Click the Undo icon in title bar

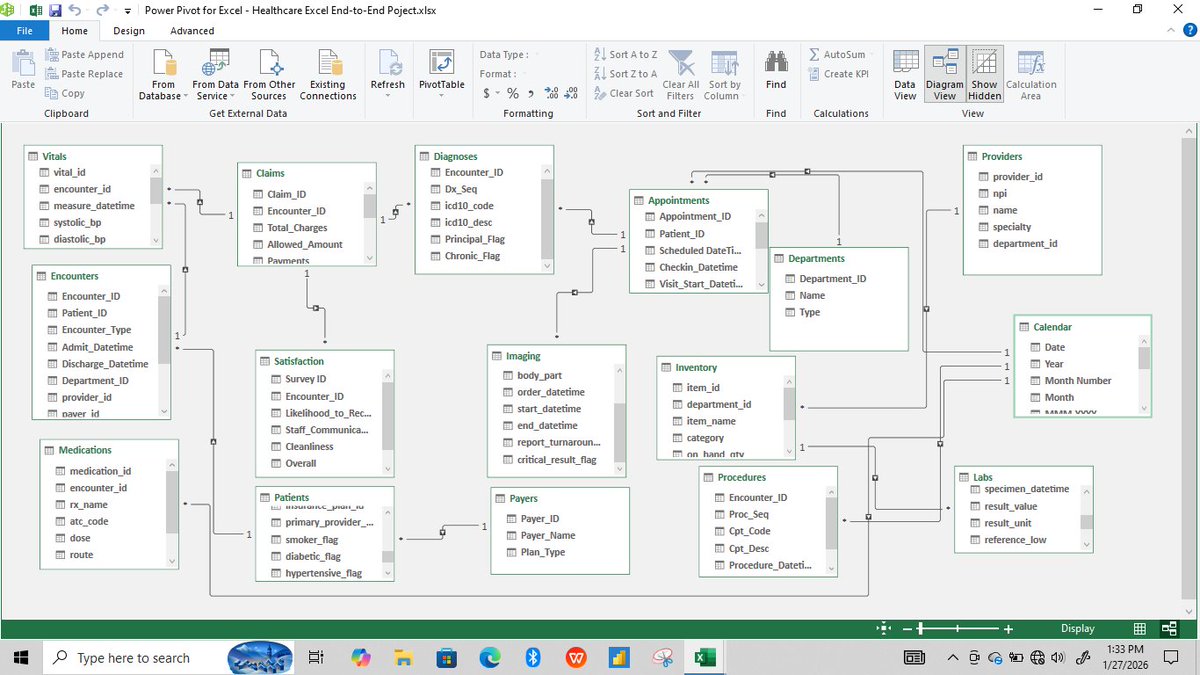click(x=75, y=10)
